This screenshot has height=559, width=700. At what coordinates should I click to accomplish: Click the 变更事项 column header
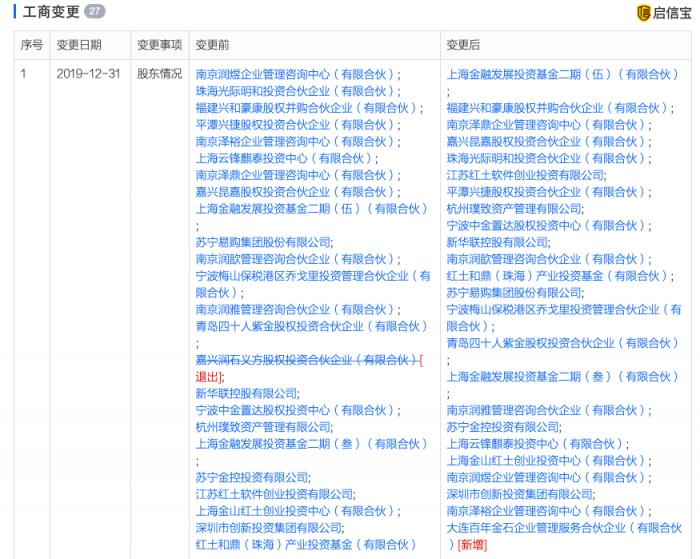[159, 45]
